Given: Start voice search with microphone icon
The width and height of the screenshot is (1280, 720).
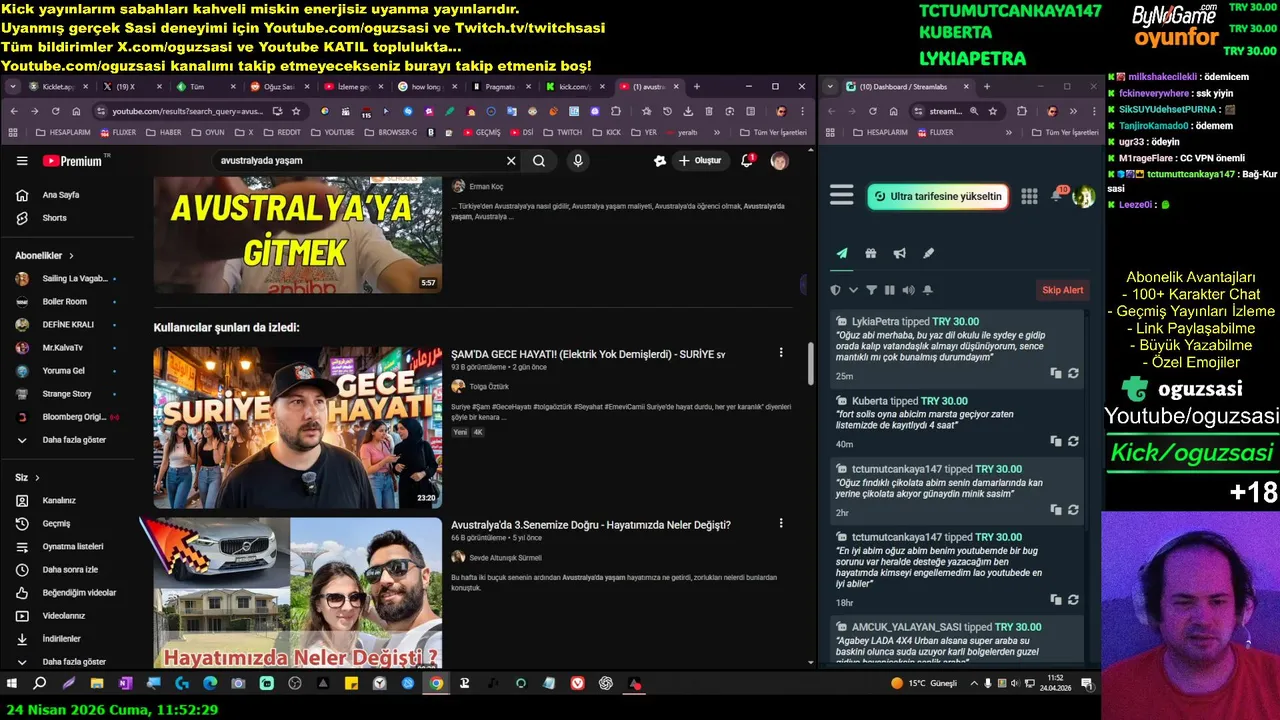Looking at the screenshot, I should tap(578, 161).
